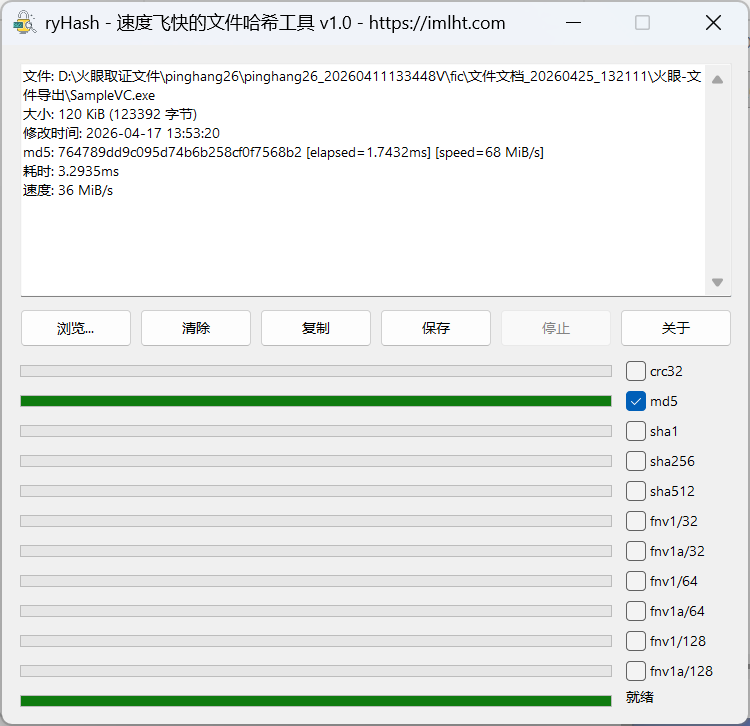
Task: Turn on the fnv1a/128 checkbox
Action: (x=636, y=671)
